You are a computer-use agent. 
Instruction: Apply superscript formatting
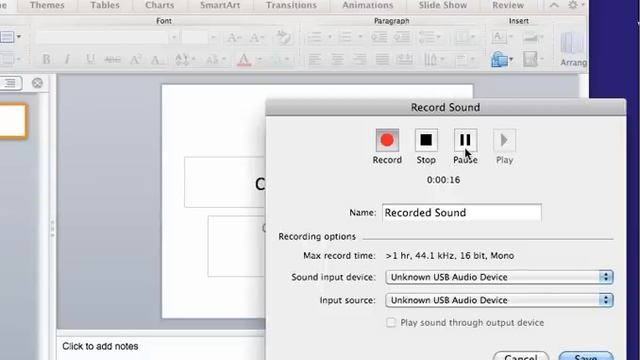[135, 60]
